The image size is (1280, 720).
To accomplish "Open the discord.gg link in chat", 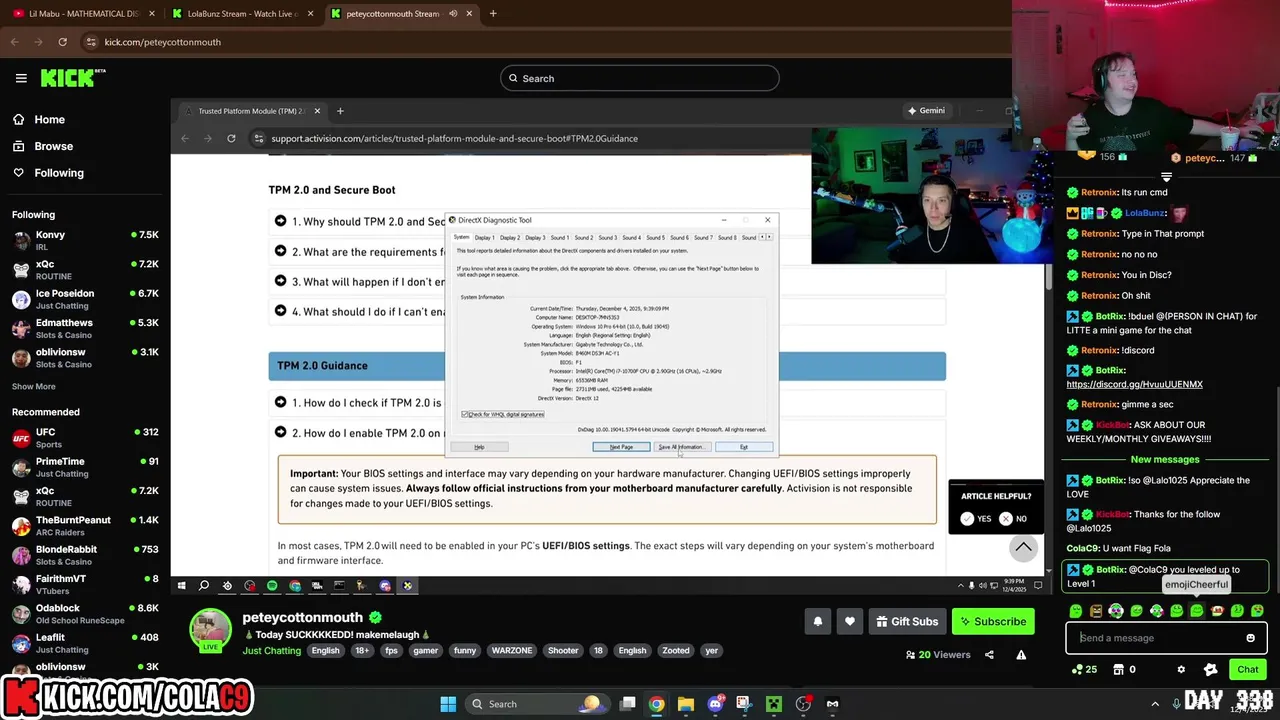I will tap(1134, 384).
